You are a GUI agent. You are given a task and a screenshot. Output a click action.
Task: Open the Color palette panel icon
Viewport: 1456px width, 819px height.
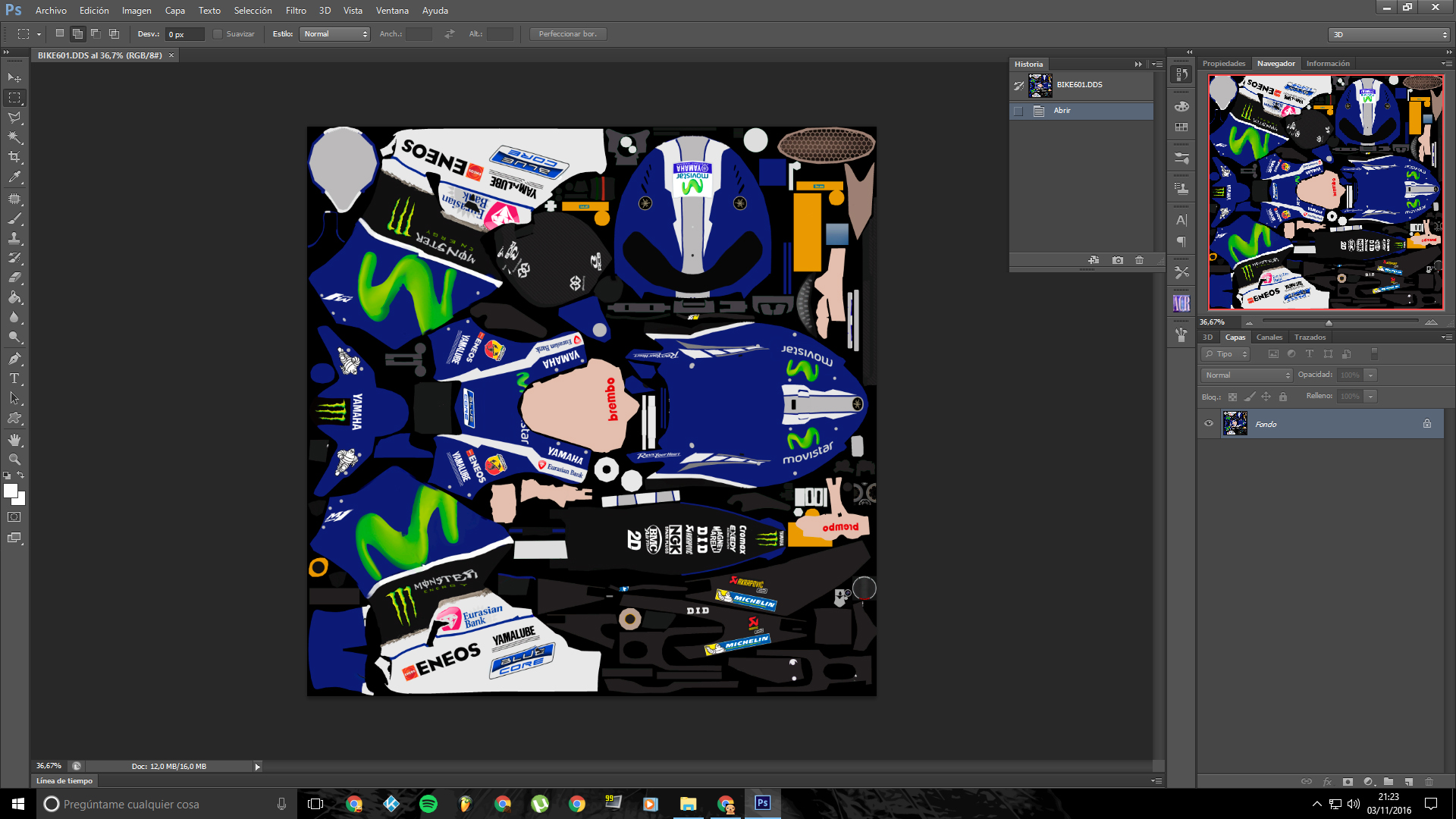tap(1181, 106)
